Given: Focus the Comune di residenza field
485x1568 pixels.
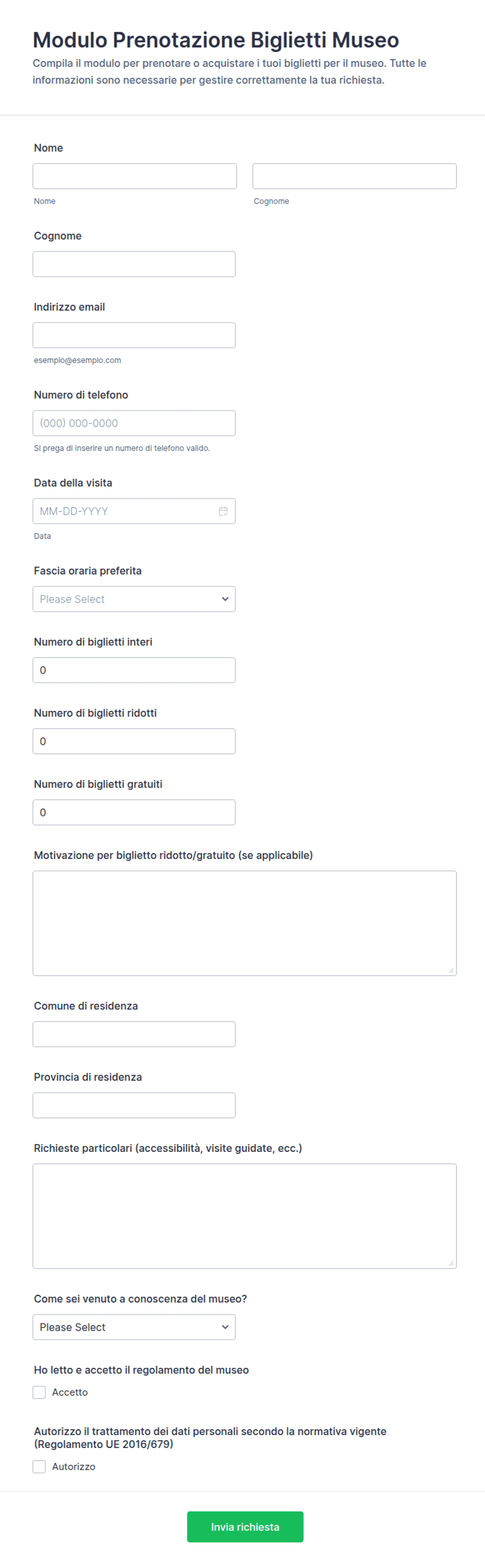Looking at the screenshot, I should pyautogui.click(x=134, y=1034).
